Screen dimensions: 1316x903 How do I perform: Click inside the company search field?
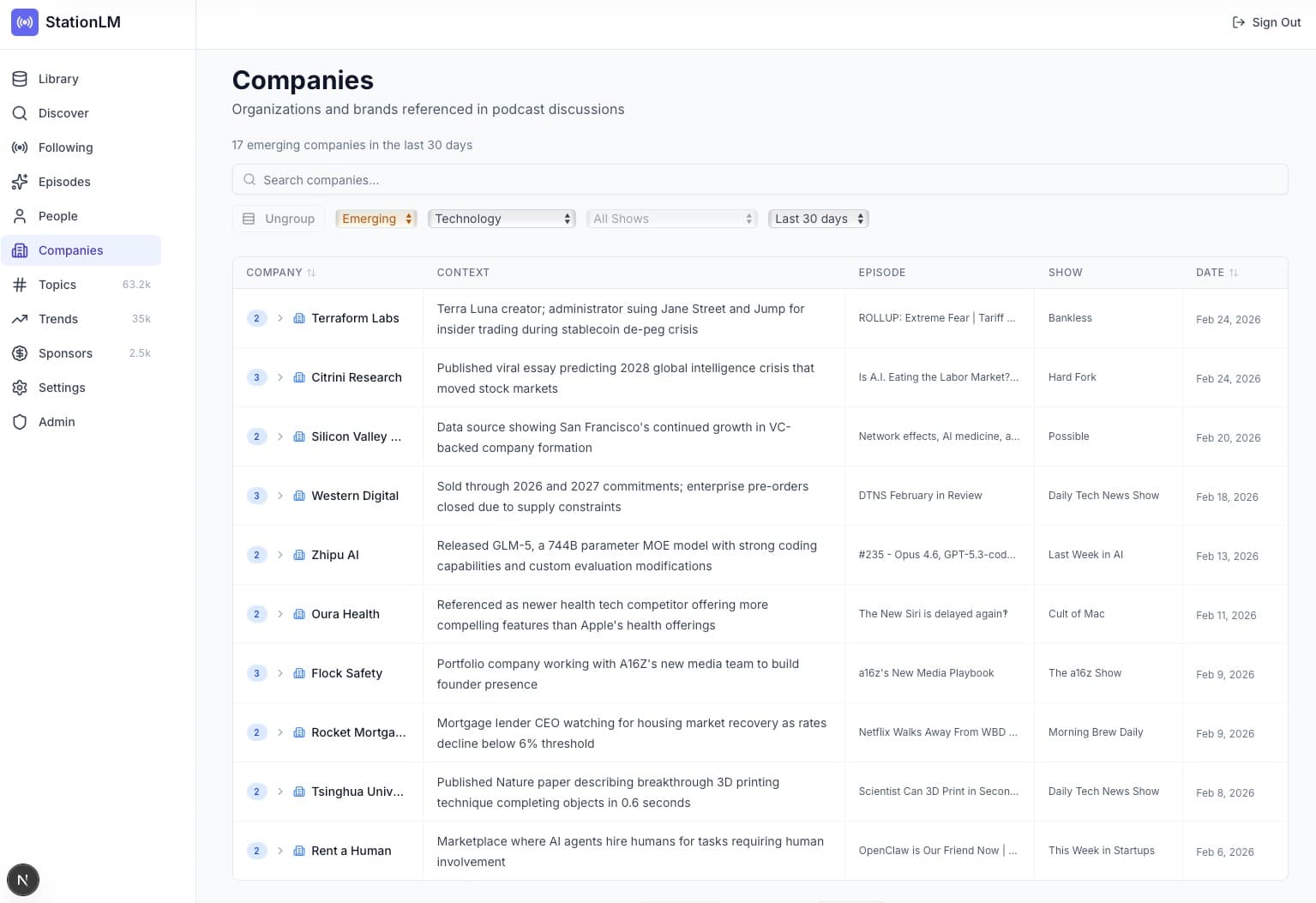coord(760,179)
